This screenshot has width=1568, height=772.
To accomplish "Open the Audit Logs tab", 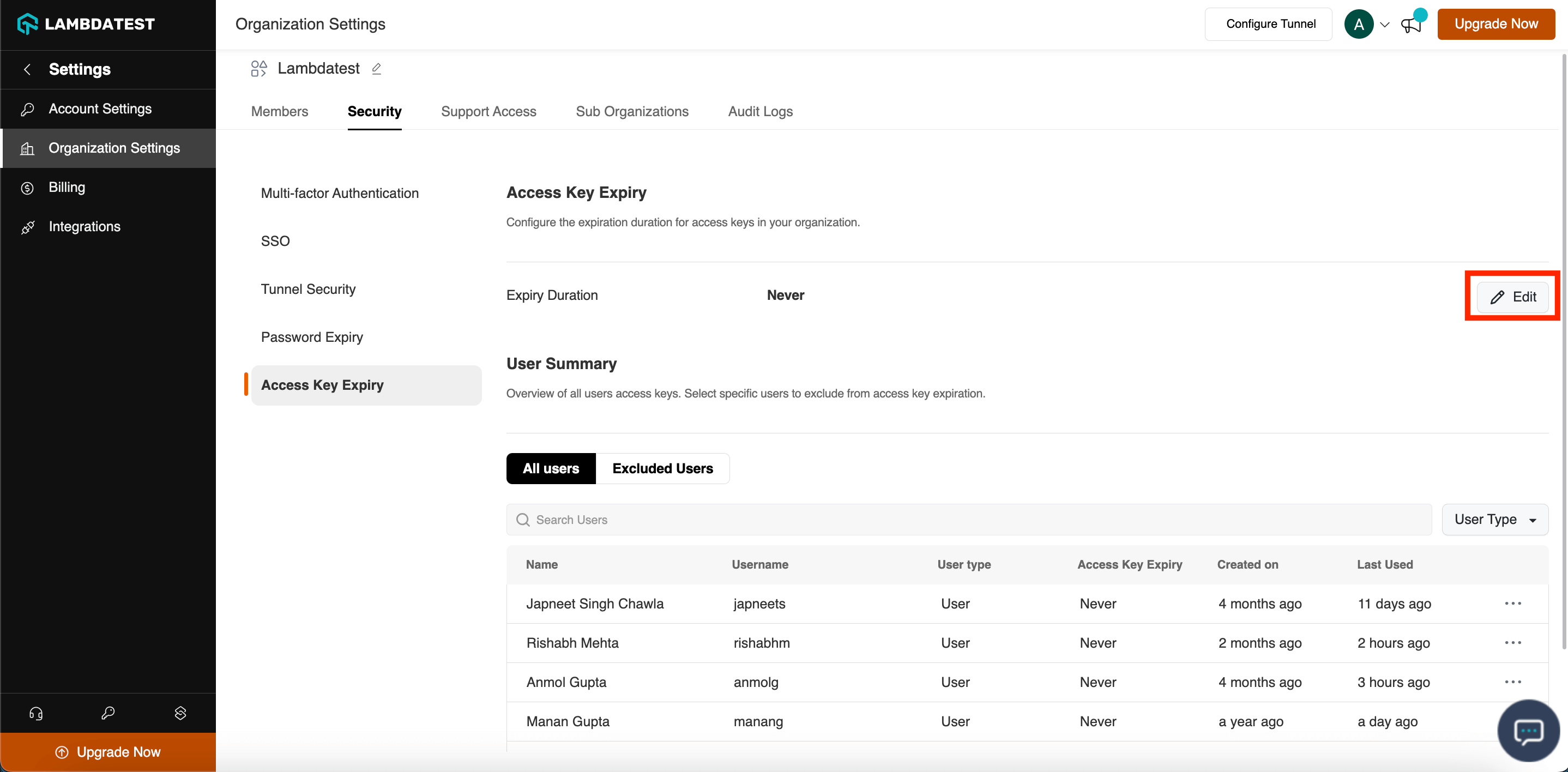I will click(x=760, y=111).
